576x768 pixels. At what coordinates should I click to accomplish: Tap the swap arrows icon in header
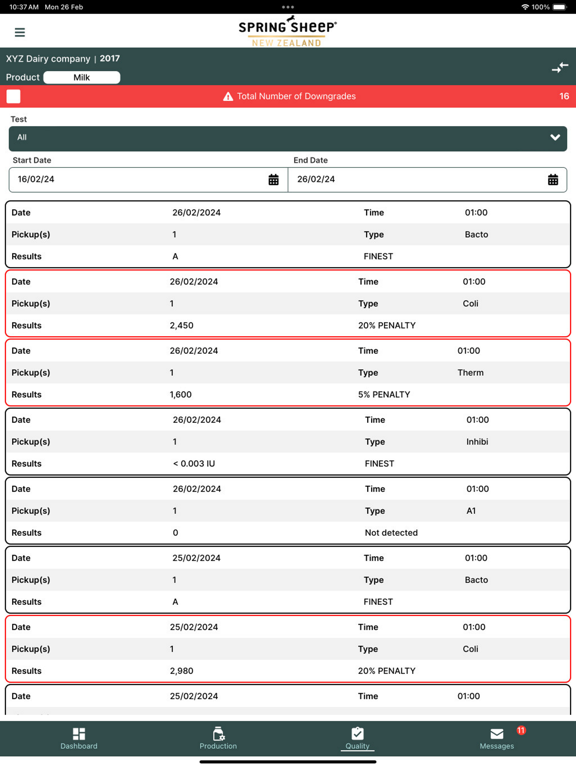[559, 68]
